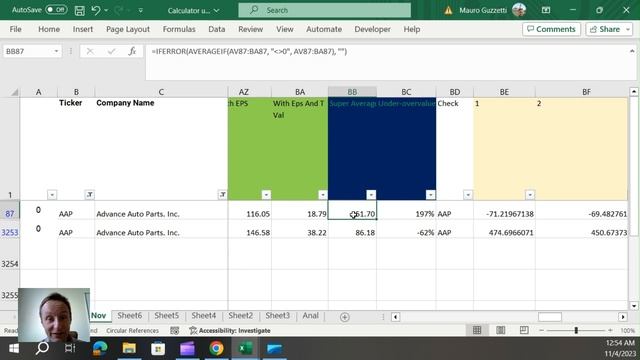Switch to the Anal sheet tab

[311, 316]
